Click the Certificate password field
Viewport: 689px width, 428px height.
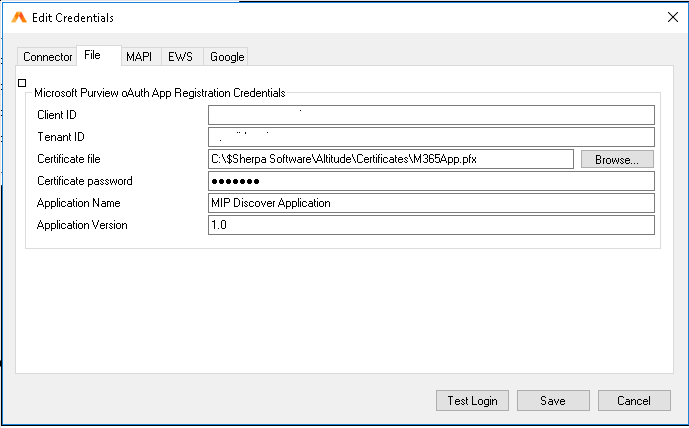tap(430, 181)
